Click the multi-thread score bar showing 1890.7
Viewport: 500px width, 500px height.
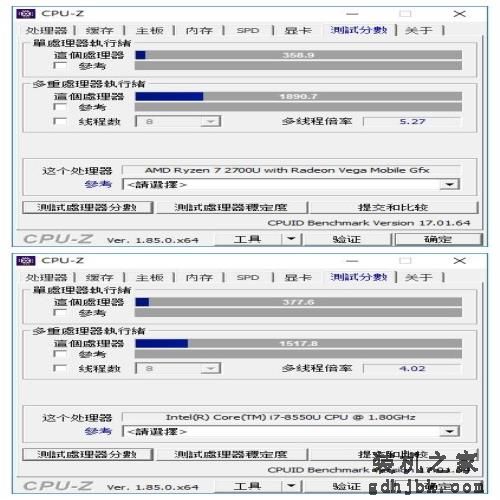coord(298,96)
